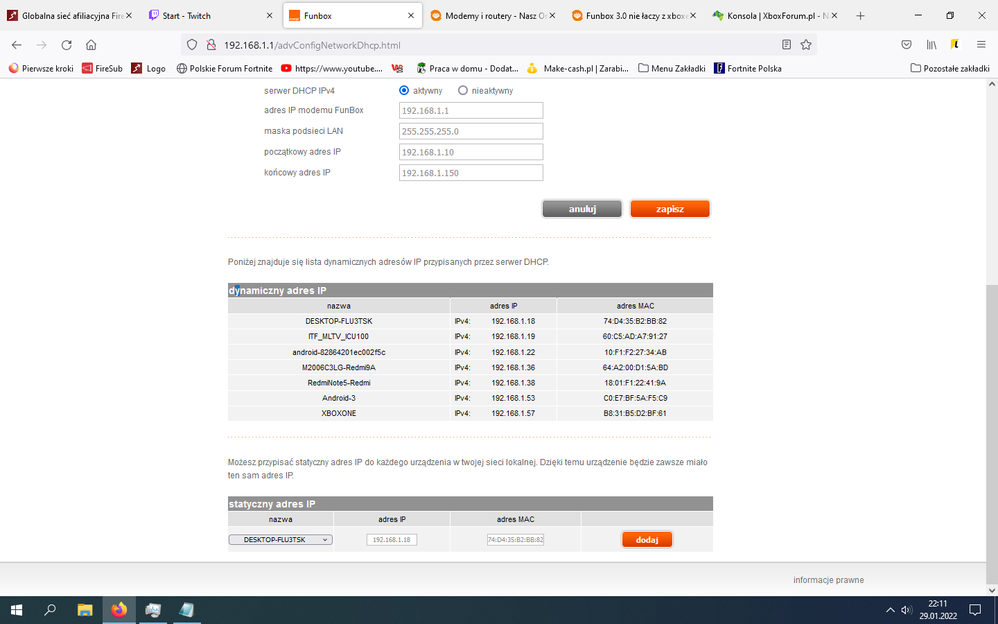The width and height of the screenshot is (998, 624).
Task: Click the 'początkowy adres IP' input field
Action: [x=470, y=152]
